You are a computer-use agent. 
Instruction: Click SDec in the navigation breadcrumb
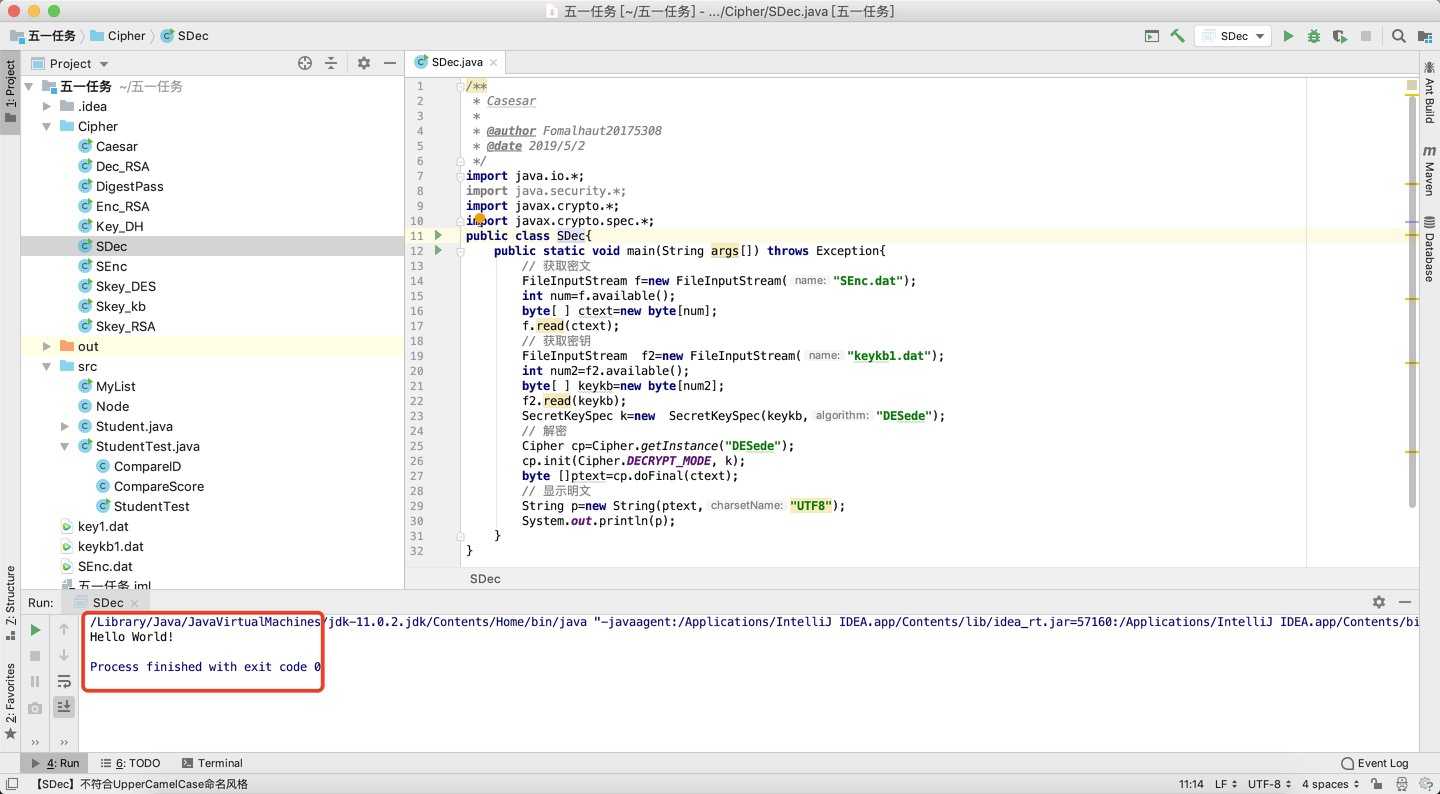pos(184,36)
